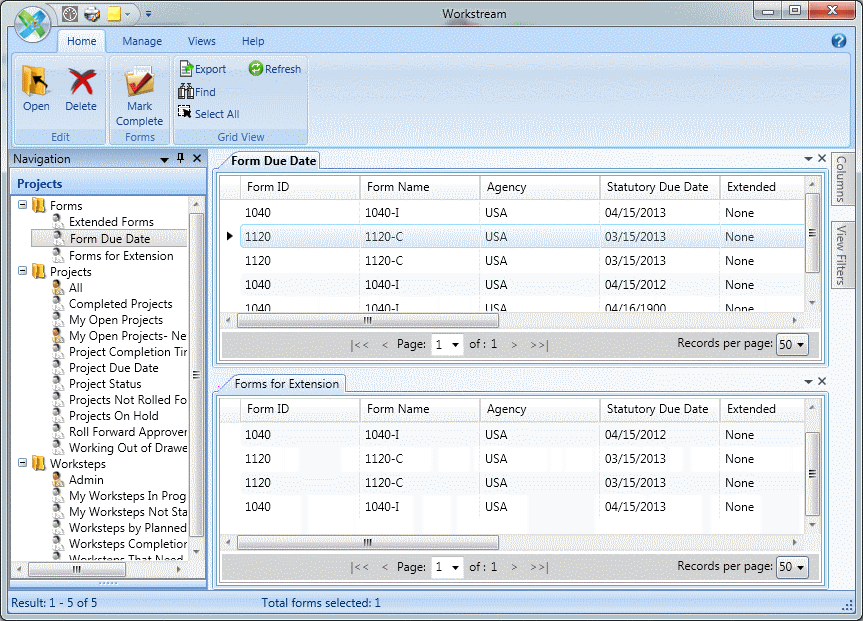Switch to the Manage ribbon tab
863x621 pixels.
[141, 41]
